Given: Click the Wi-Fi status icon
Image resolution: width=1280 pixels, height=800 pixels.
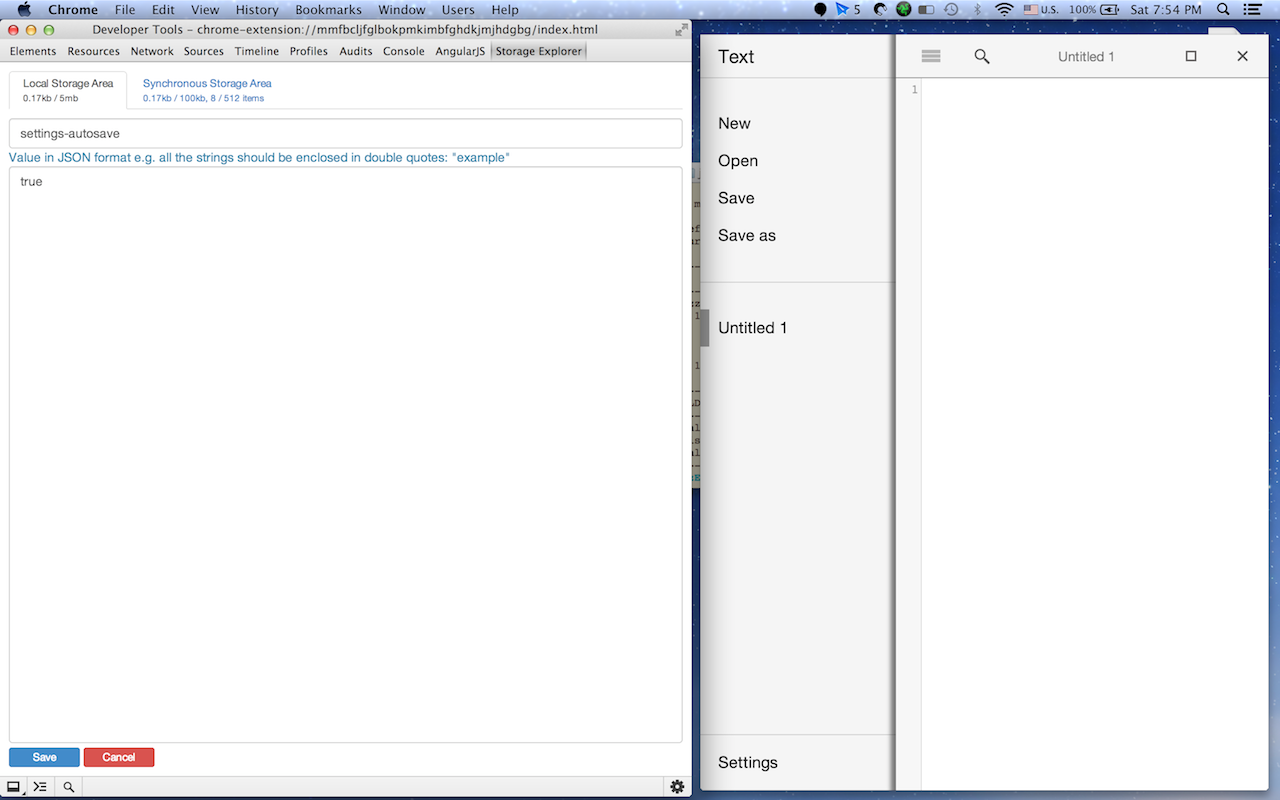Looking at the screenshot, I should 1004,9.
